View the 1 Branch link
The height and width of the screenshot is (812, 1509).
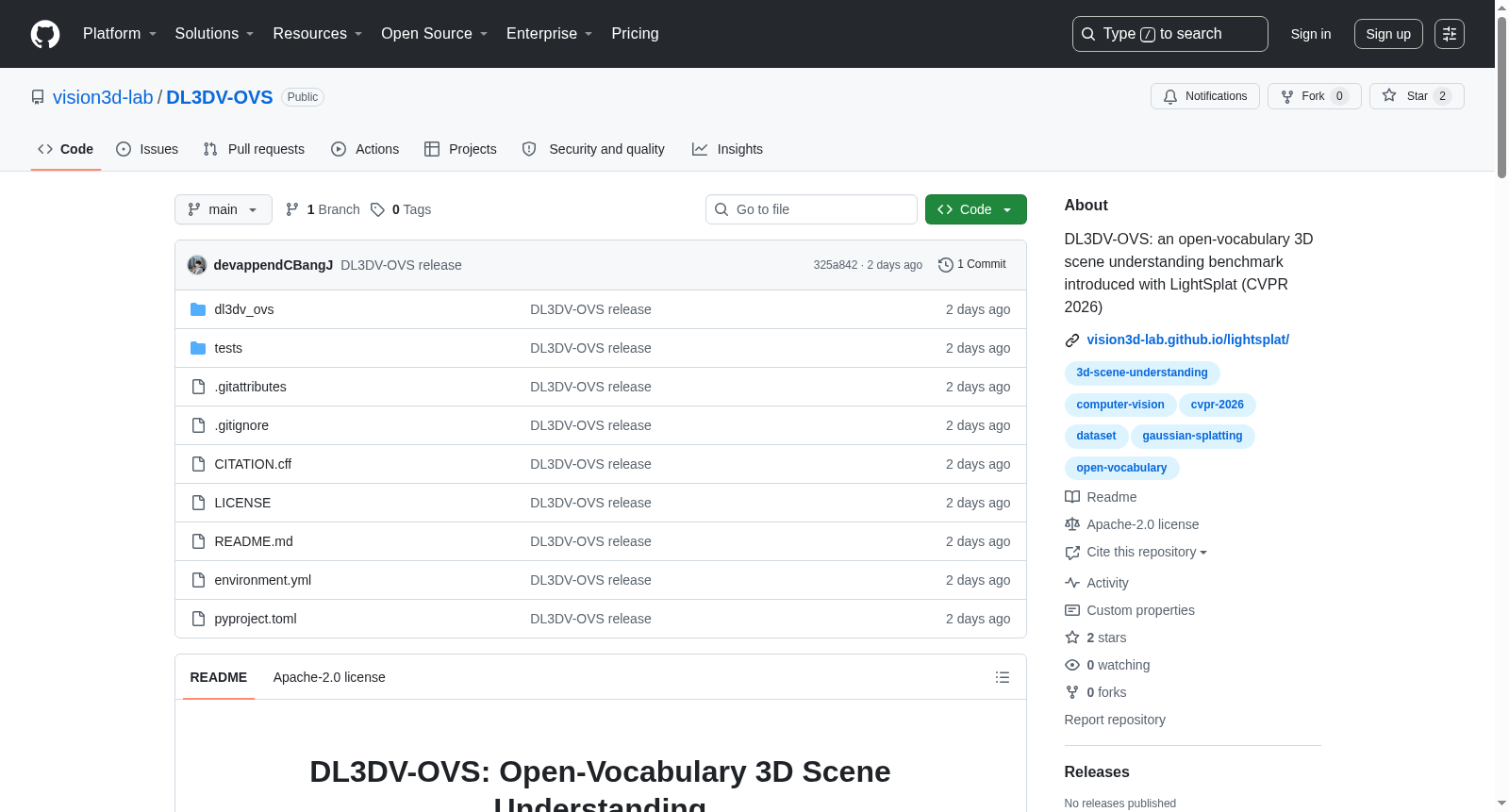pyautogui.click(x=323, y=209)
